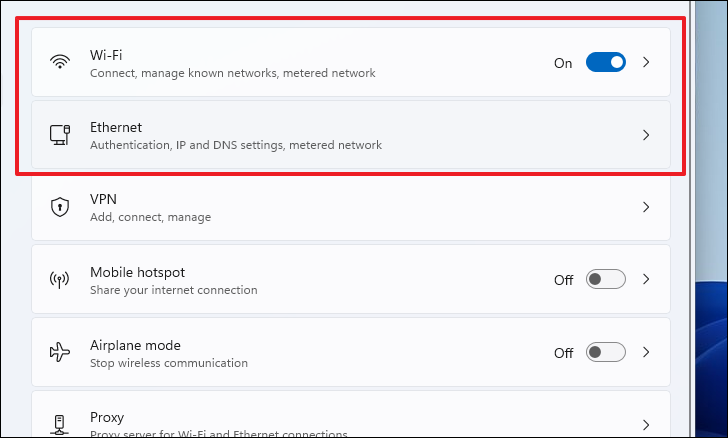Open the VPN settings entry

coord(104,200)
